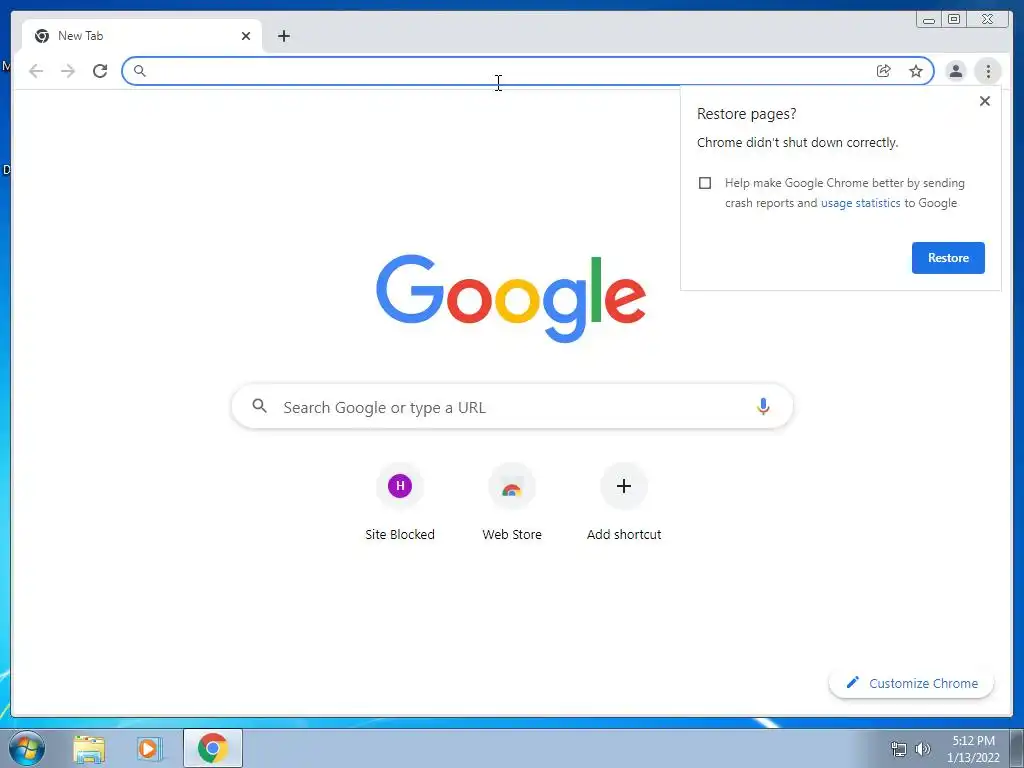Open the volume speaker tray icon
This screenshot has height=768, width=1024.
922,749
